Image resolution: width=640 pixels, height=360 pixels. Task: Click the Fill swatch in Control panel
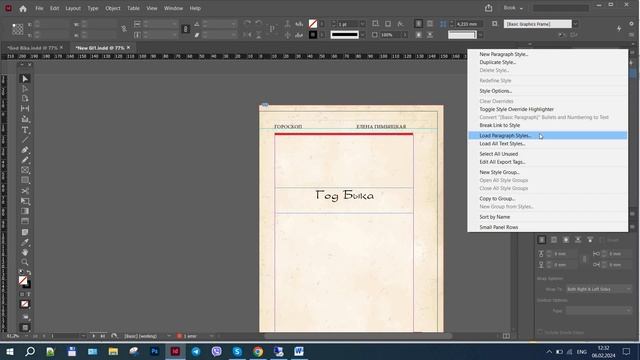[x=313, y=24]
